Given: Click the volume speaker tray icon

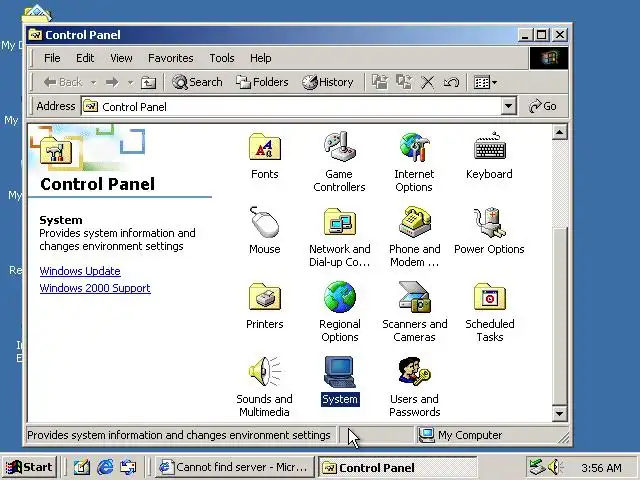Looking at the screenshot, I should [x=555, y=467].
